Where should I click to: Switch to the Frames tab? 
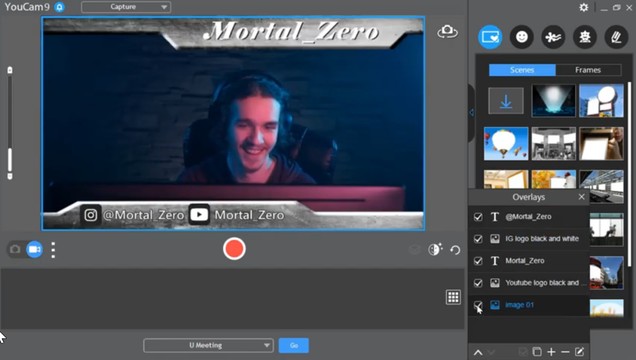[588, 70]
